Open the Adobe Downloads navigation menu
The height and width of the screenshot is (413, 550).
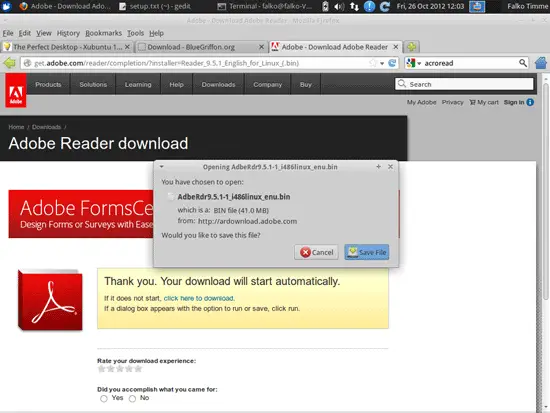pyautogui.click(x=218, y=84)
